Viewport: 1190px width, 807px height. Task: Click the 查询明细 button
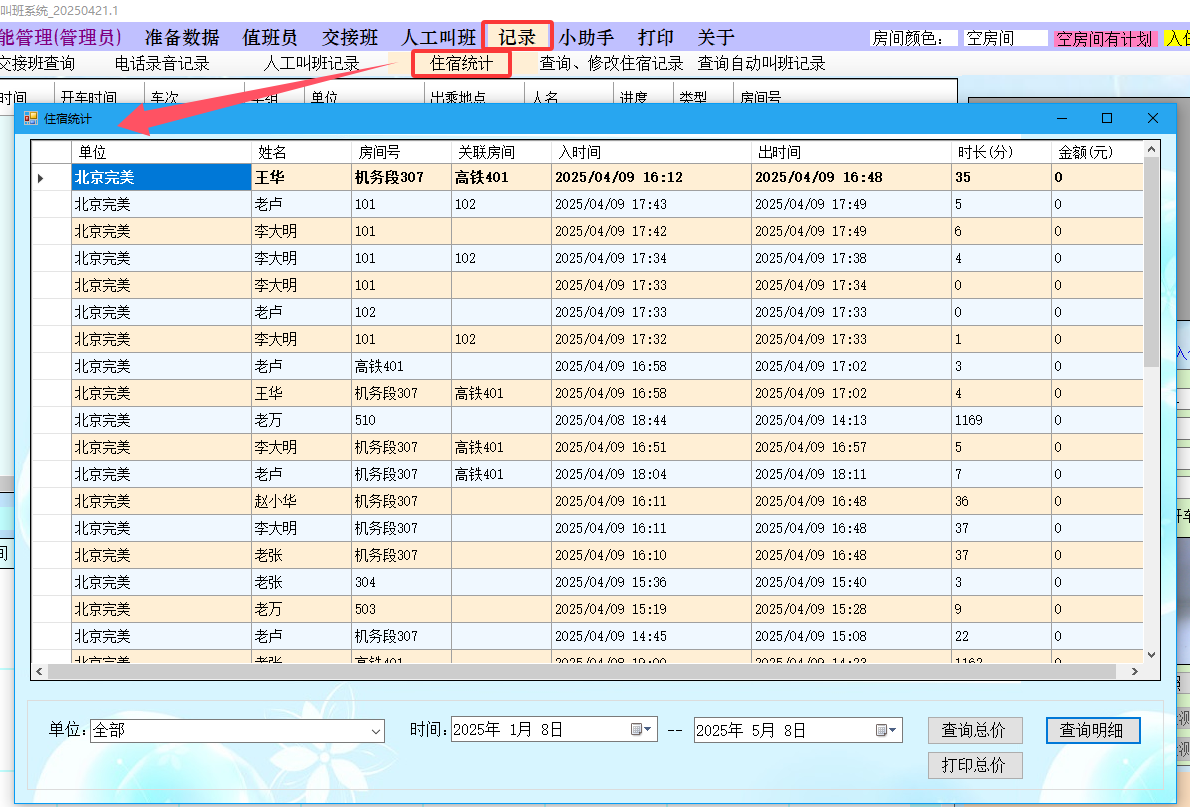coord(1093,730)
